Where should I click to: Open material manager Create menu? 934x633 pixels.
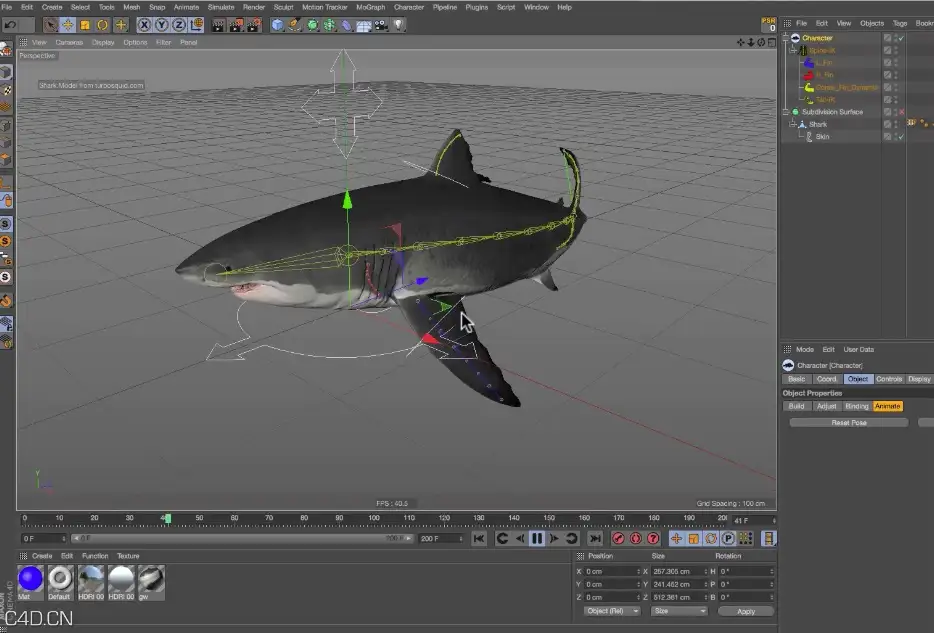(x=42, y=556)
